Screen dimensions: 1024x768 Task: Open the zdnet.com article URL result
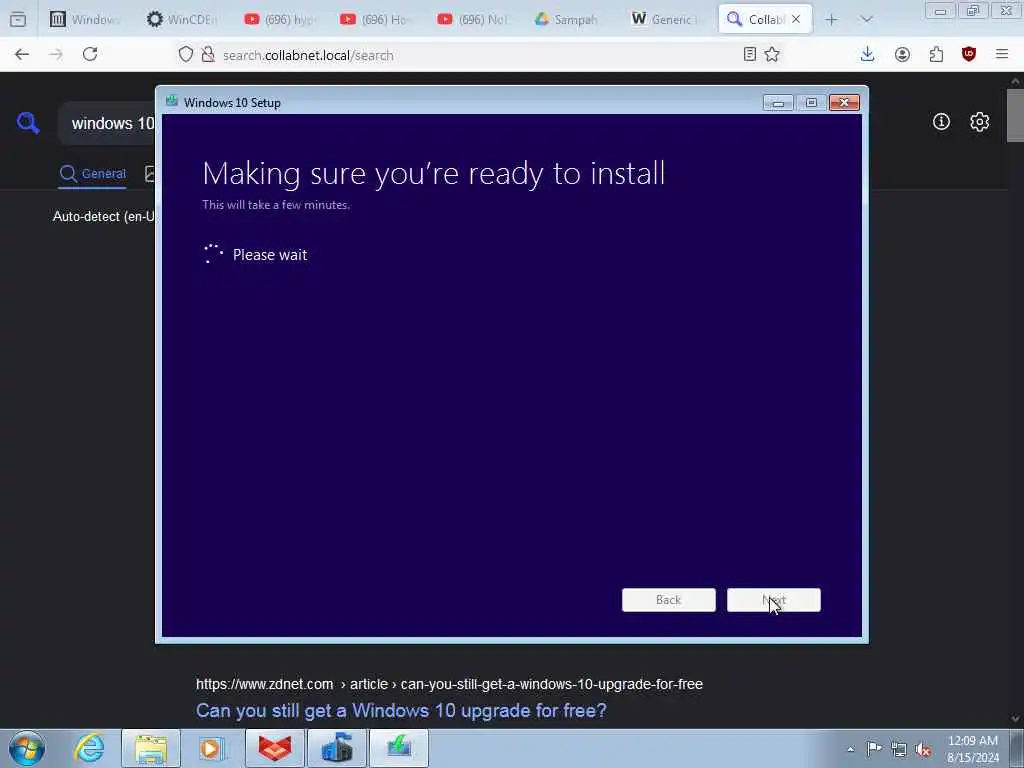449,684
